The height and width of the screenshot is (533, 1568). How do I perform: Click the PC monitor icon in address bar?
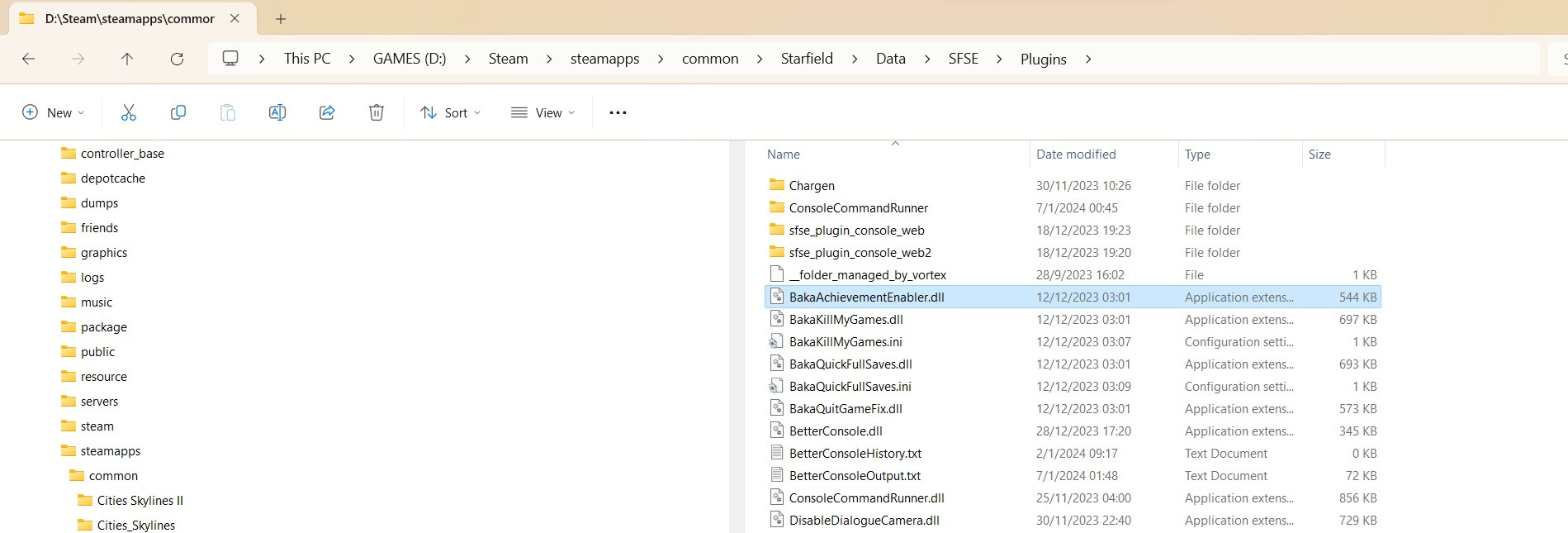230,59
